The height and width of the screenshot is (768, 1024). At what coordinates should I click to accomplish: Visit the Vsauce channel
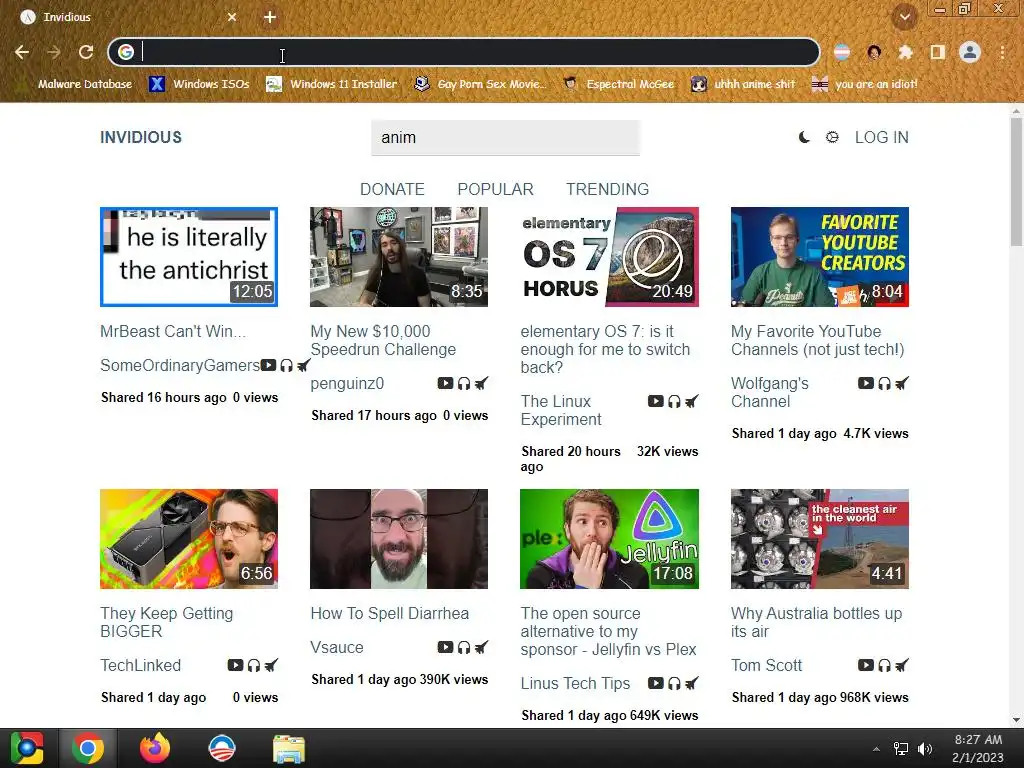337,647
